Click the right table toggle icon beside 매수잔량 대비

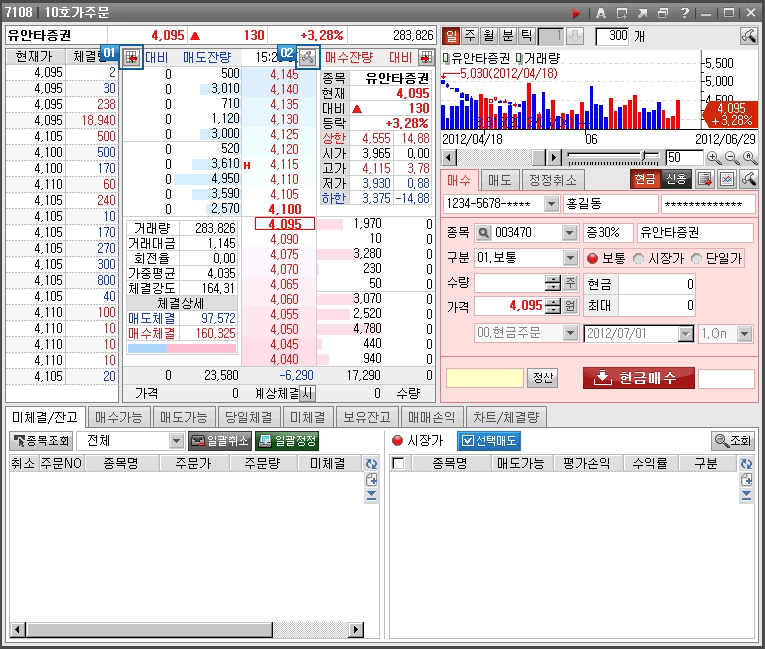pos(426,58)
